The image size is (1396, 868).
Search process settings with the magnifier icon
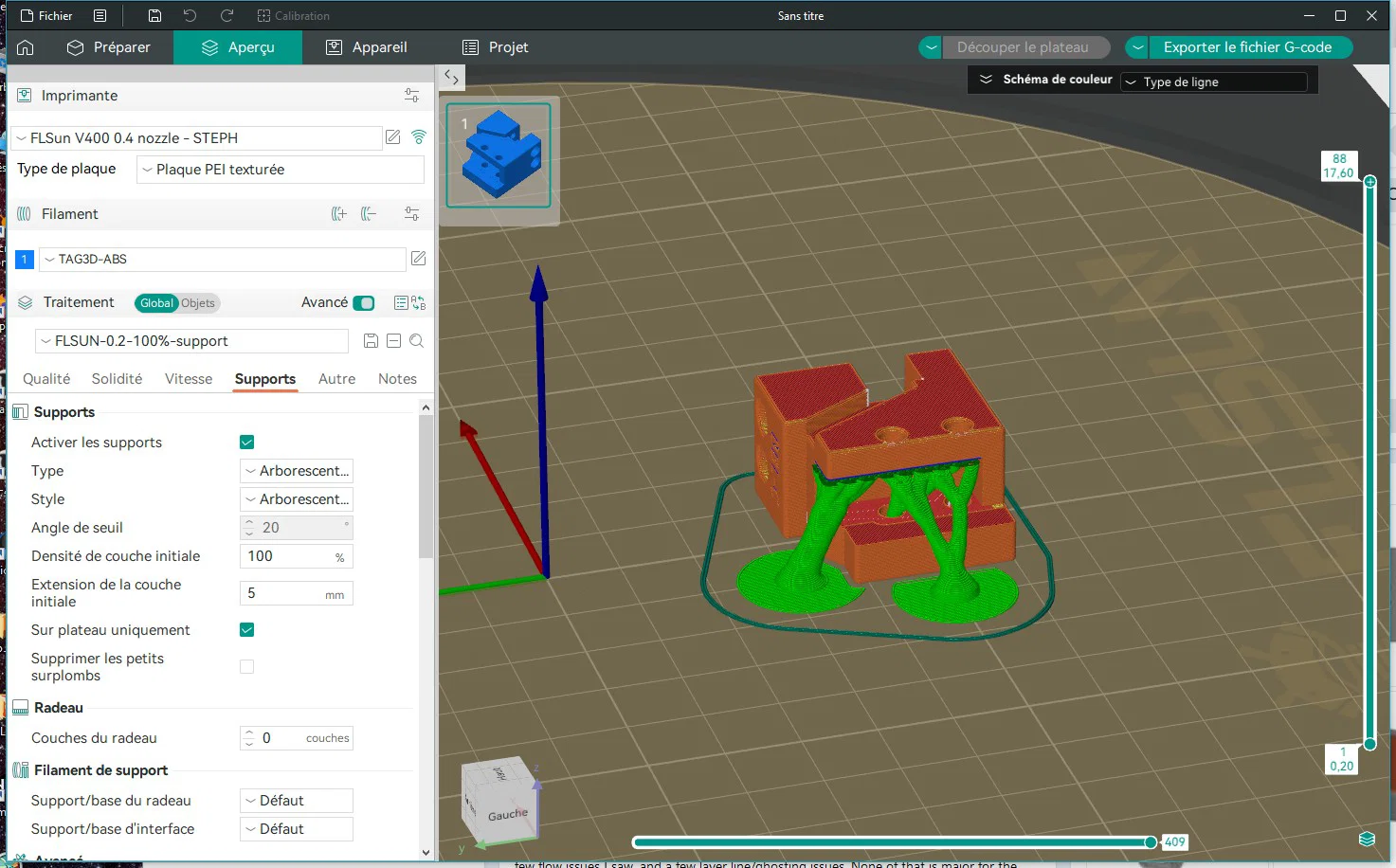[416, 341]
